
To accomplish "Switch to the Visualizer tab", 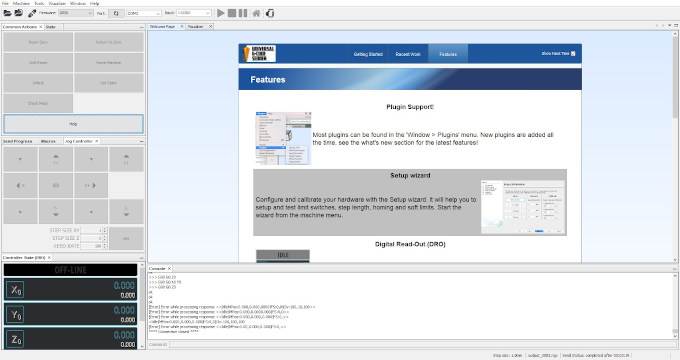I will click(x=196, y=26).
